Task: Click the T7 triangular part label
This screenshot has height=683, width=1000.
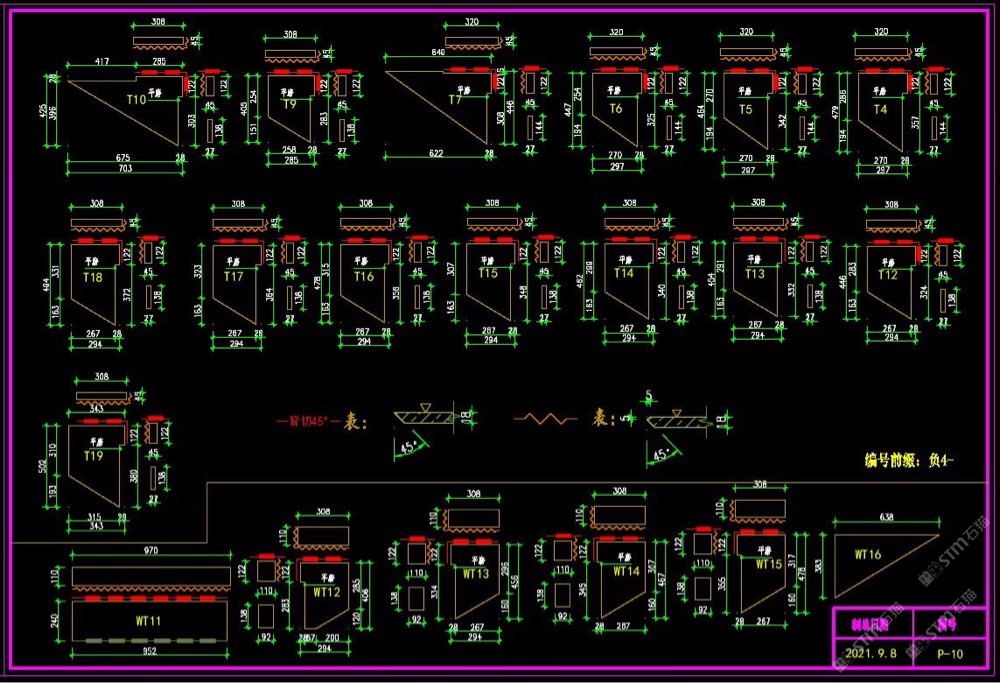Action: 455,100
